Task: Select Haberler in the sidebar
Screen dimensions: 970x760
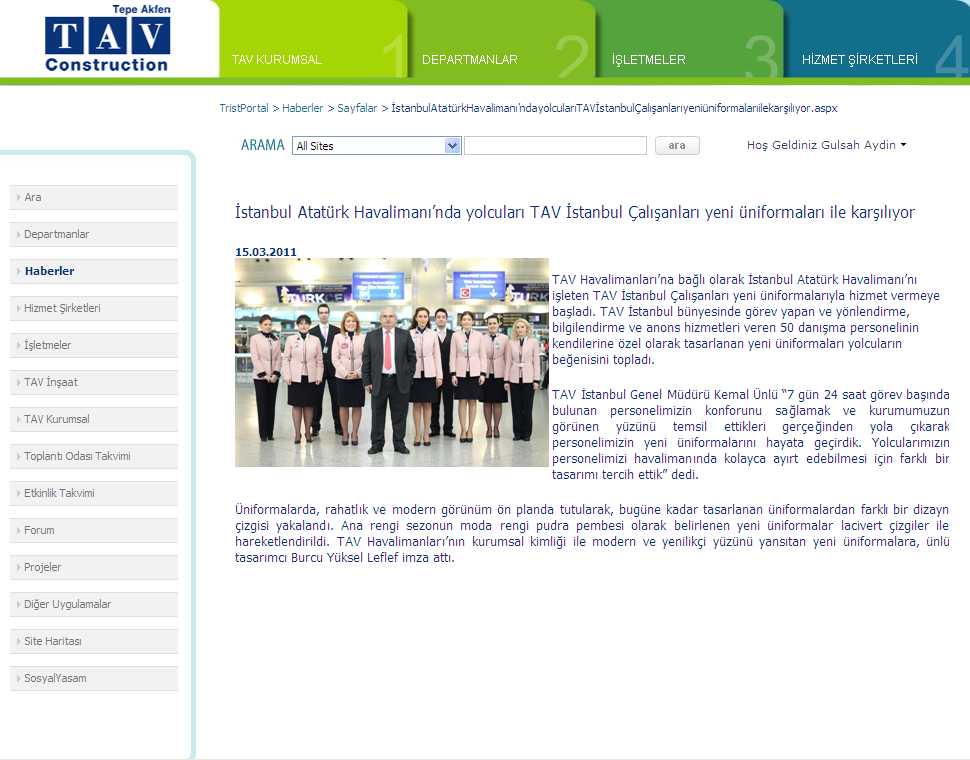Action: coord(94,271)
